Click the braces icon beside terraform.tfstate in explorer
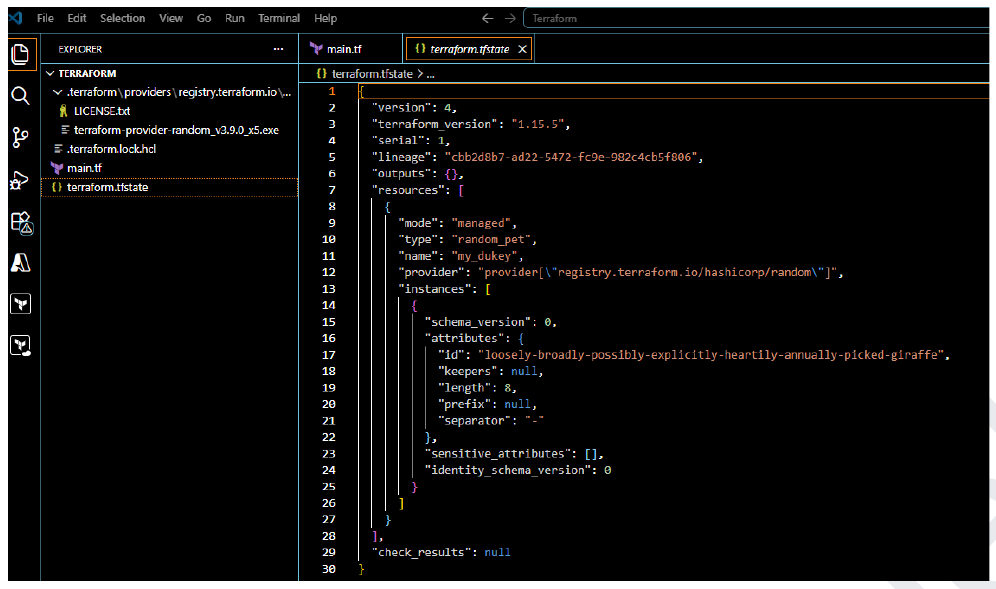The image size is (996, 589). pos(57,187)
